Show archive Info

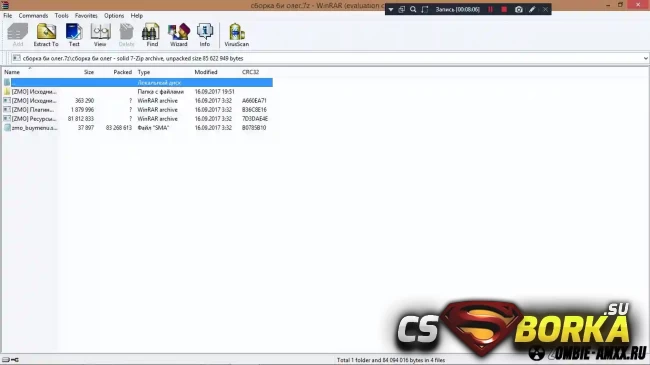(x=205, y=35)
